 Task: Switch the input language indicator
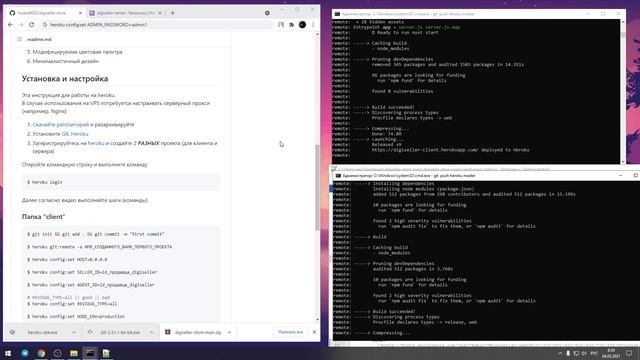pyautogui.click(x=594, y=353)
